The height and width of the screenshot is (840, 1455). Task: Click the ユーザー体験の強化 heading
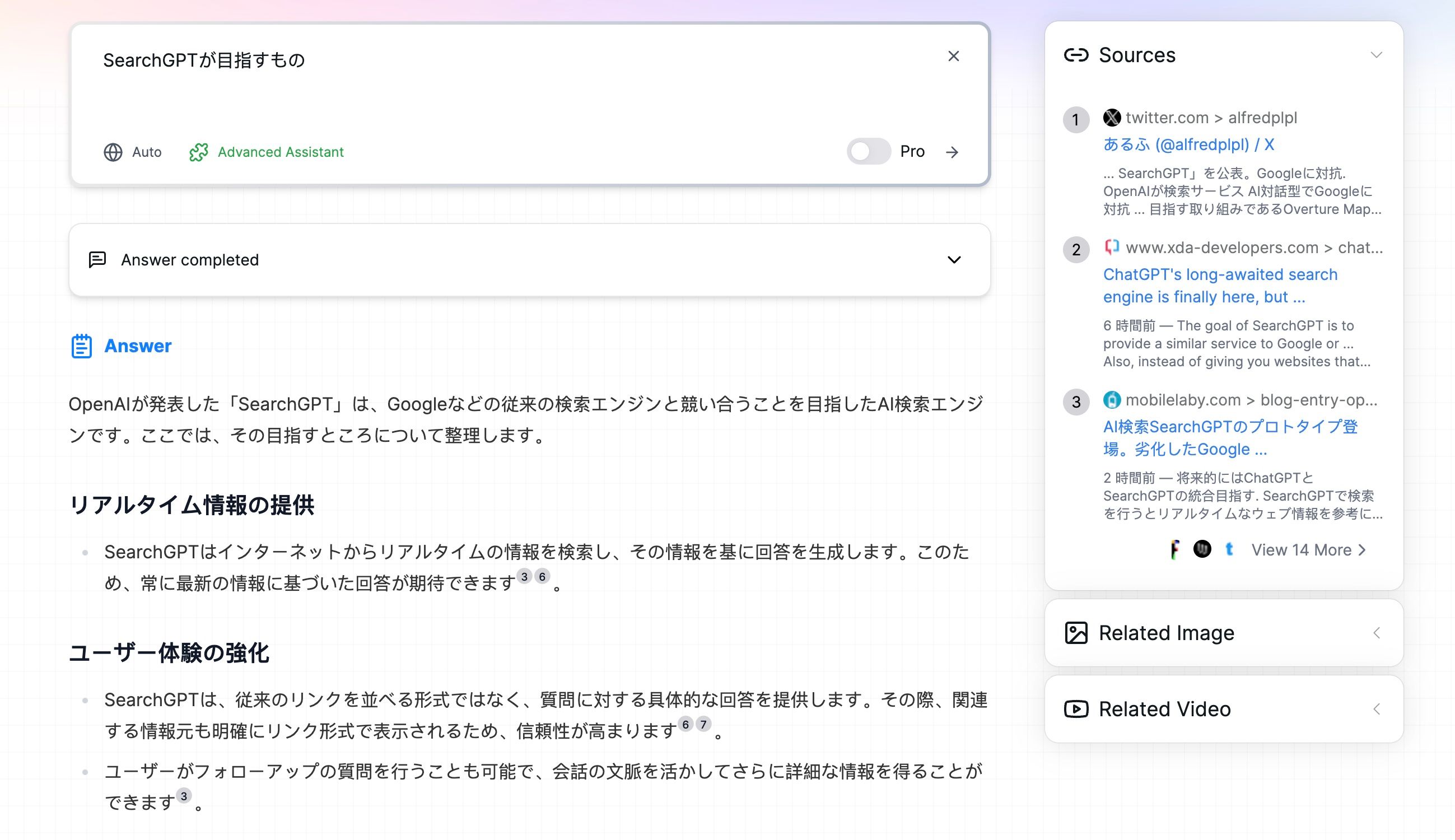pos(169,653)
